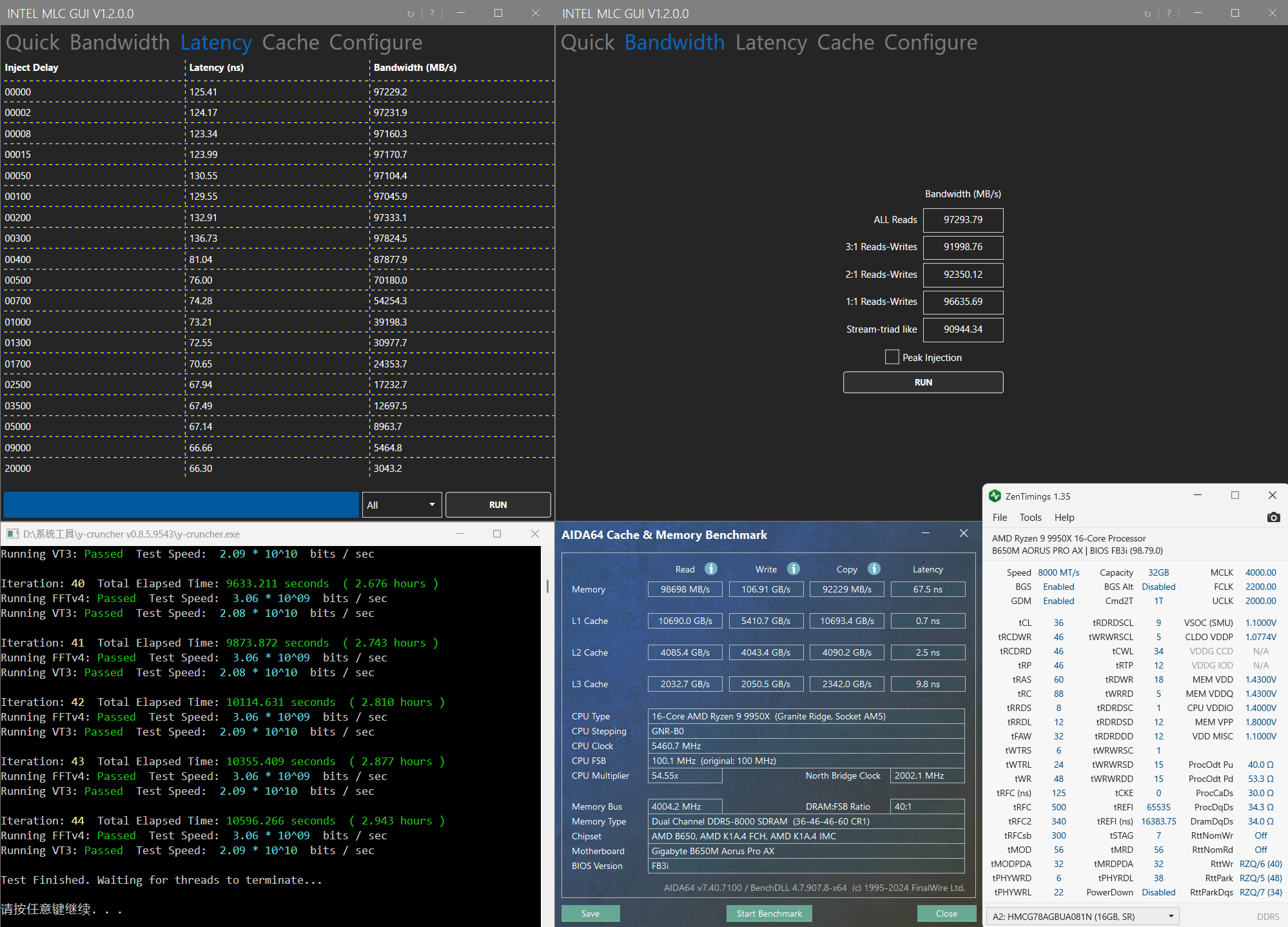Click the ZenTimings Speed value 8000 MT/s
1288x927 pixels.
(x=1059, y=572)
